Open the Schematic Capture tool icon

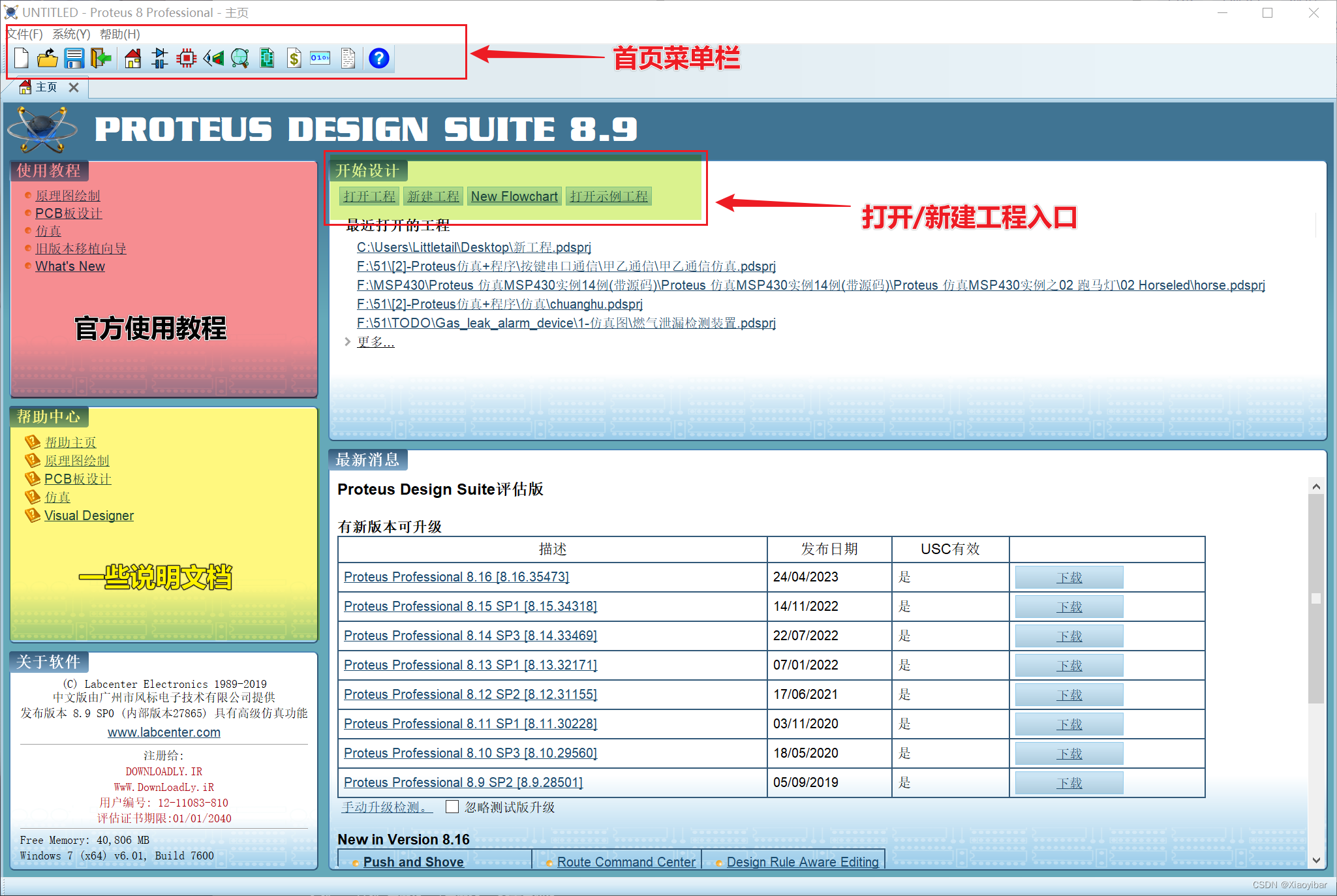tap(159, 58)
